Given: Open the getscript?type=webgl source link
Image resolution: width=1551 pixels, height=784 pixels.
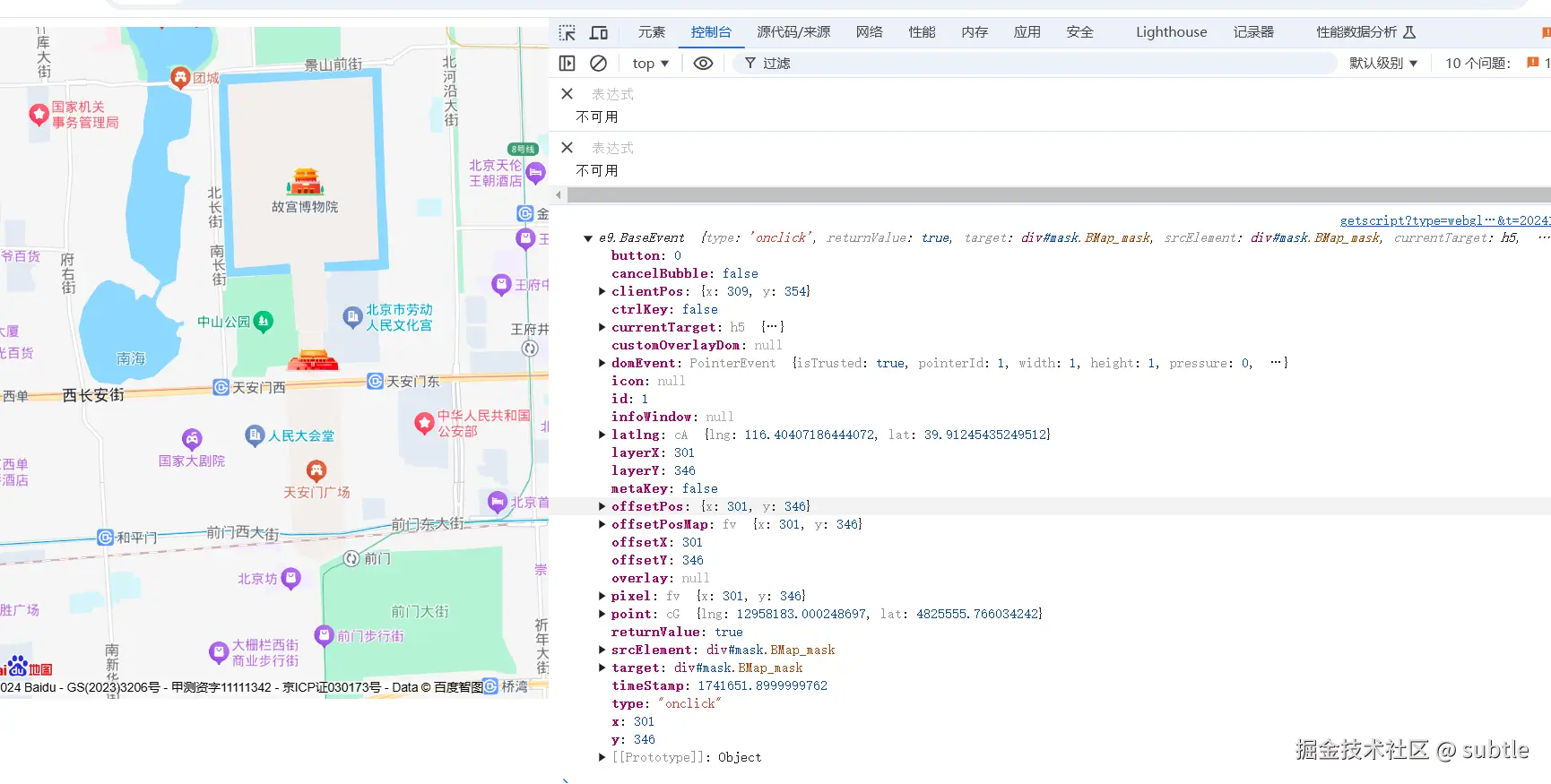Looking at the screenshot, I should tap(1444, 220).
